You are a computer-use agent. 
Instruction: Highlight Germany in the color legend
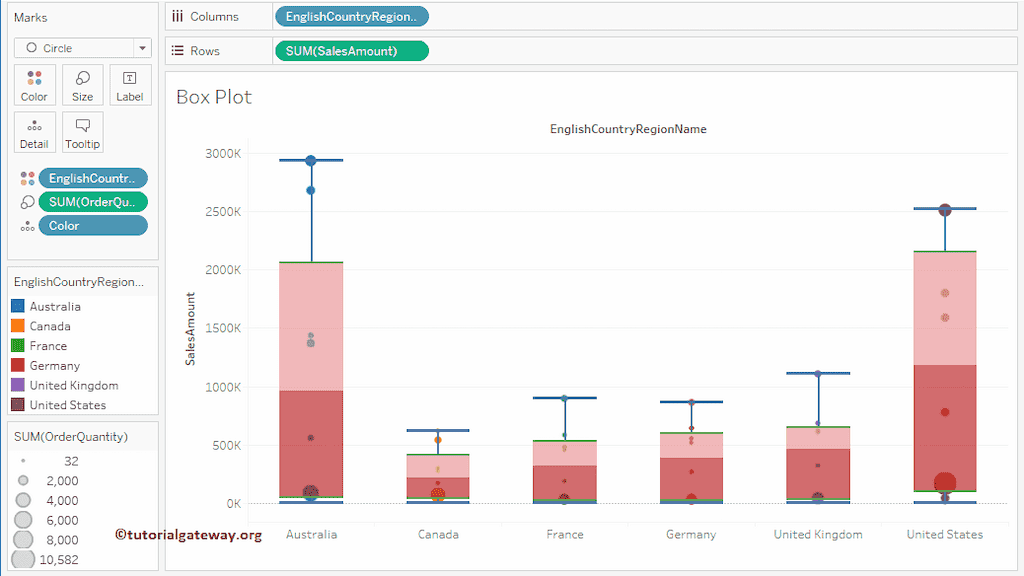coord(54,366)
